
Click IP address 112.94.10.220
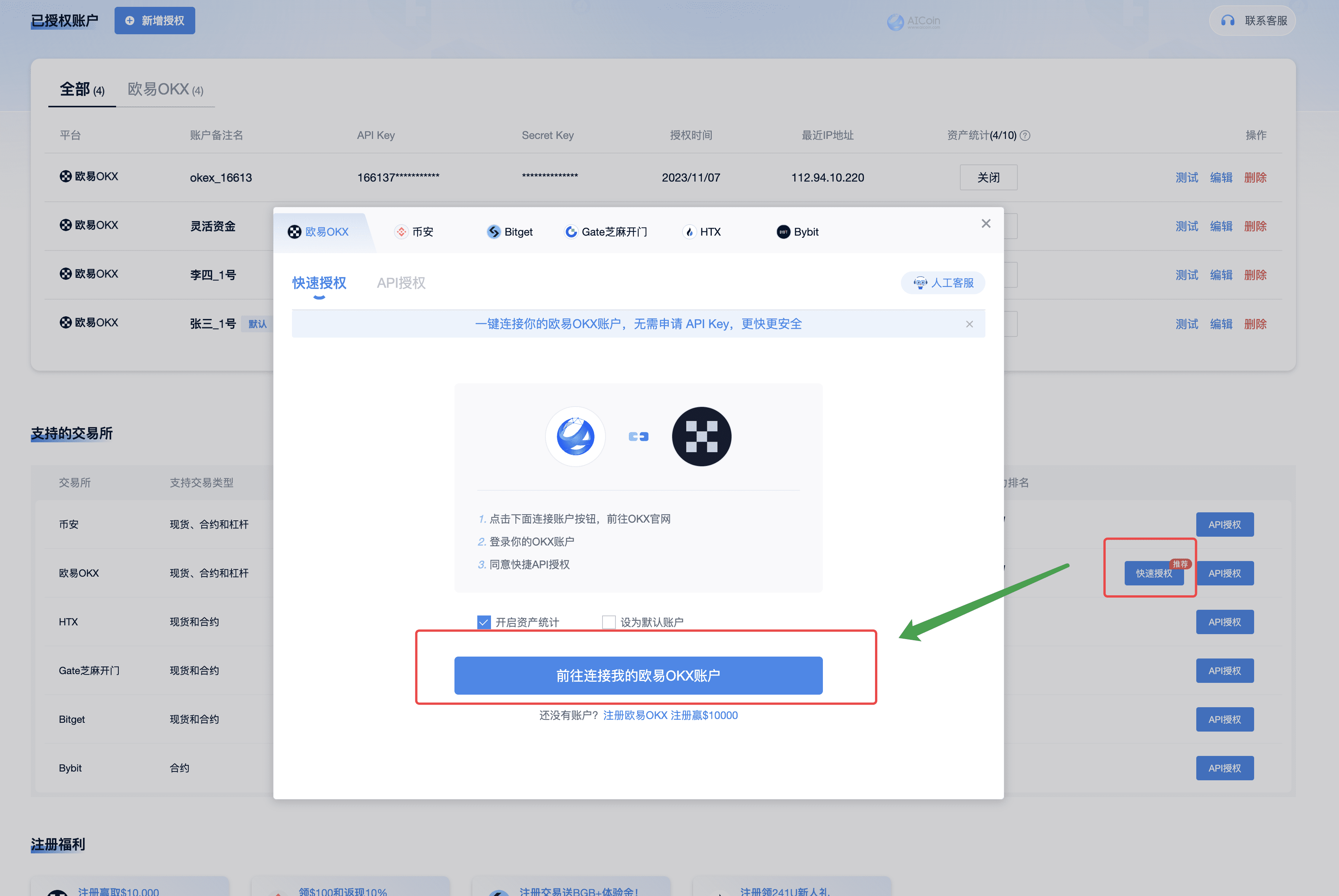(x=828, y=178)
